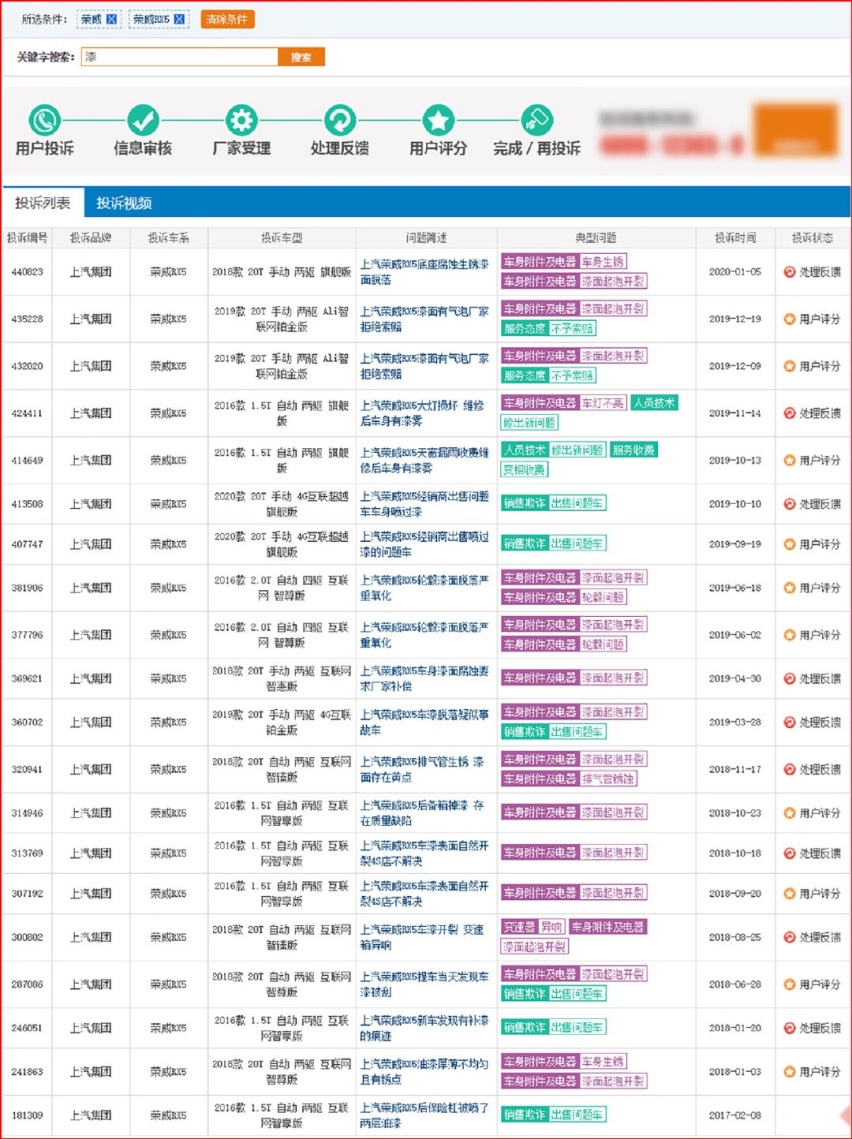Click the 投诉状态 column header
Screen dimensions: 852x1139
[x=813, y=238]
